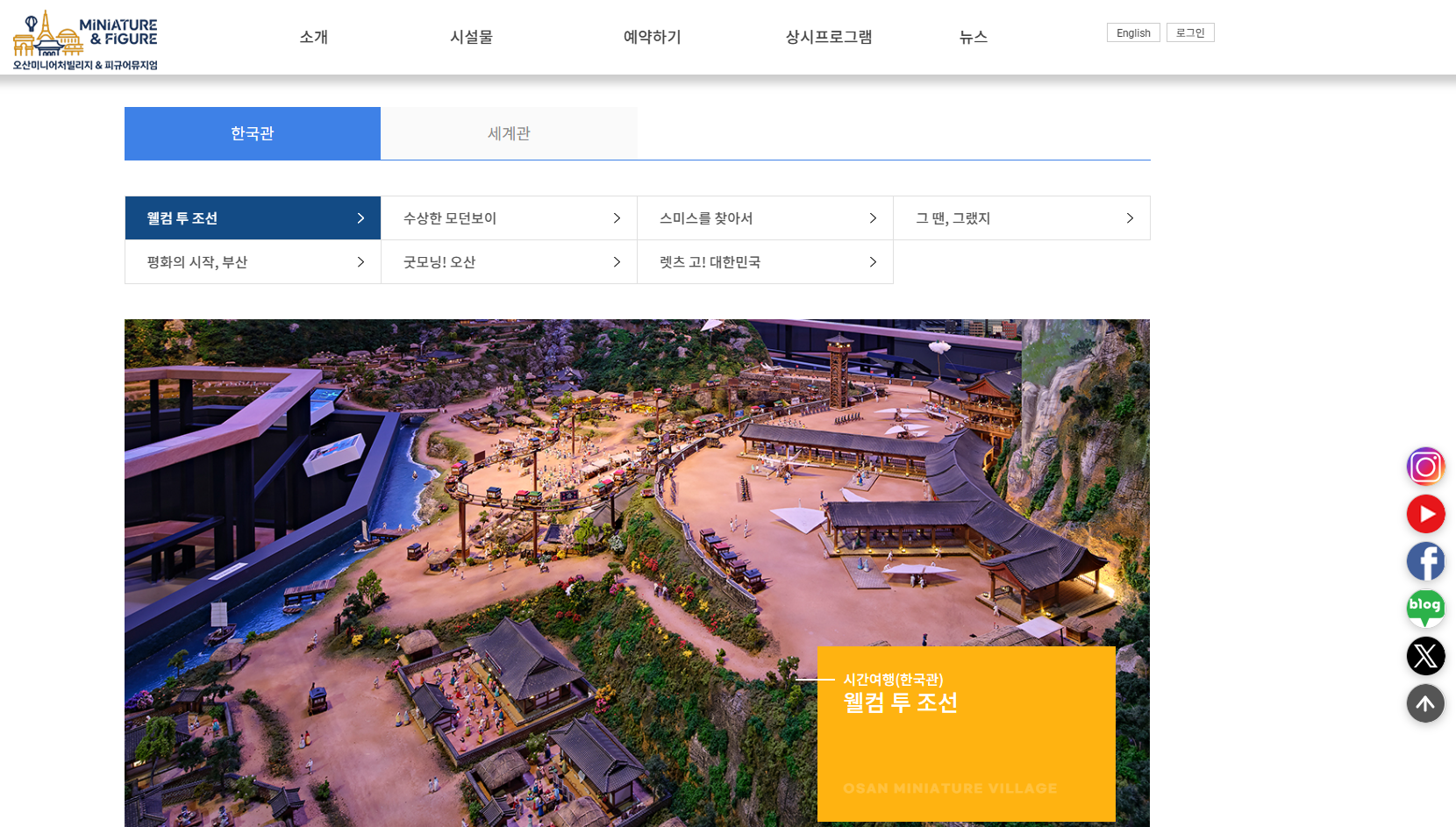
Task: Click the chevron beside 평화의 시작, 부산
Action: 360,262
